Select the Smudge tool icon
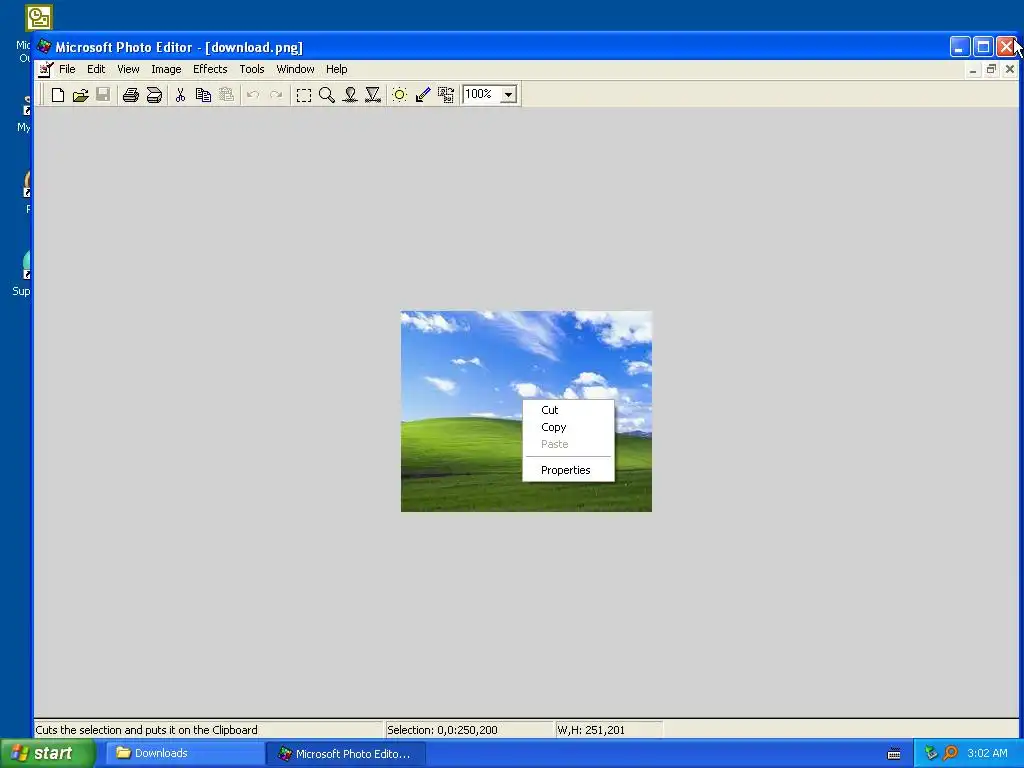This screenshot has width=1024, height=768. [x=350, y=95]
